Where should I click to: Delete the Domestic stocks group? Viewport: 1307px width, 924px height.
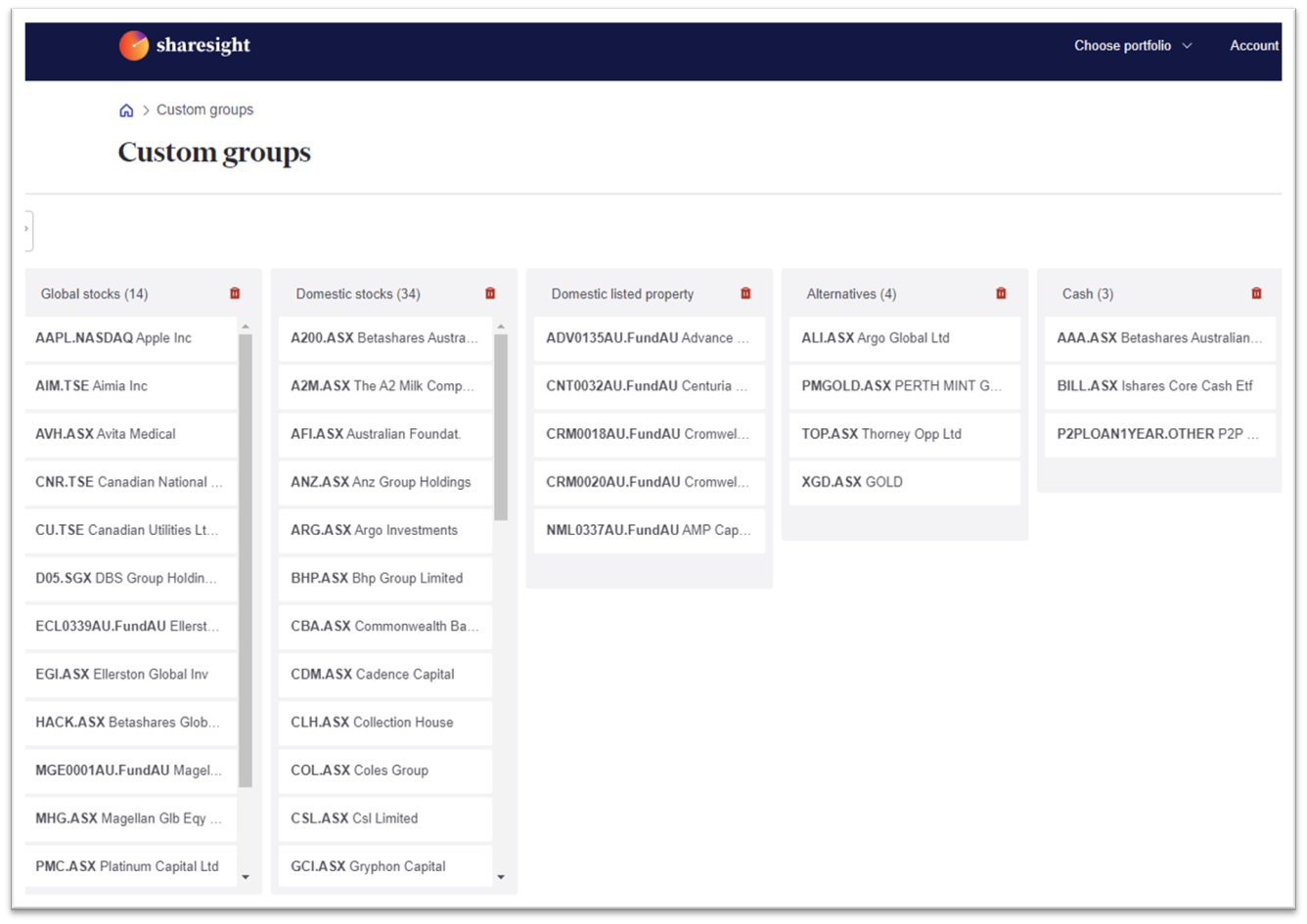pyautogui.click(x=490, y=292)
